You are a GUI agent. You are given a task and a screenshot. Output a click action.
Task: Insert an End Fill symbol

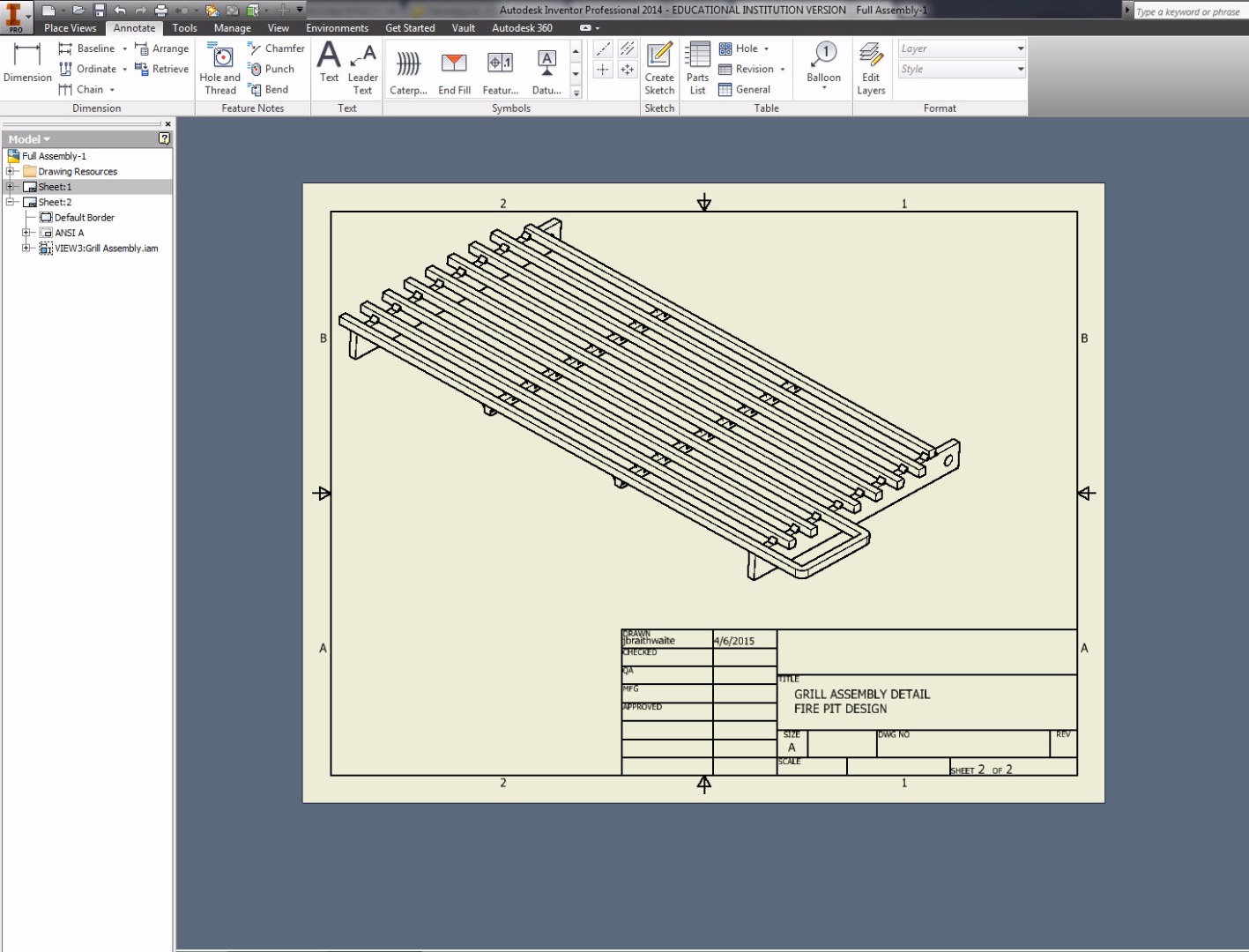coord(454,72)
